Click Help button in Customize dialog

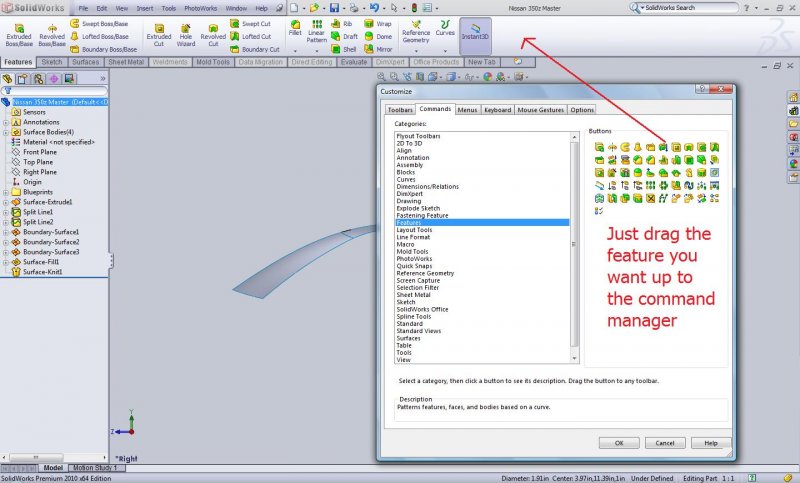click(711, 443)
